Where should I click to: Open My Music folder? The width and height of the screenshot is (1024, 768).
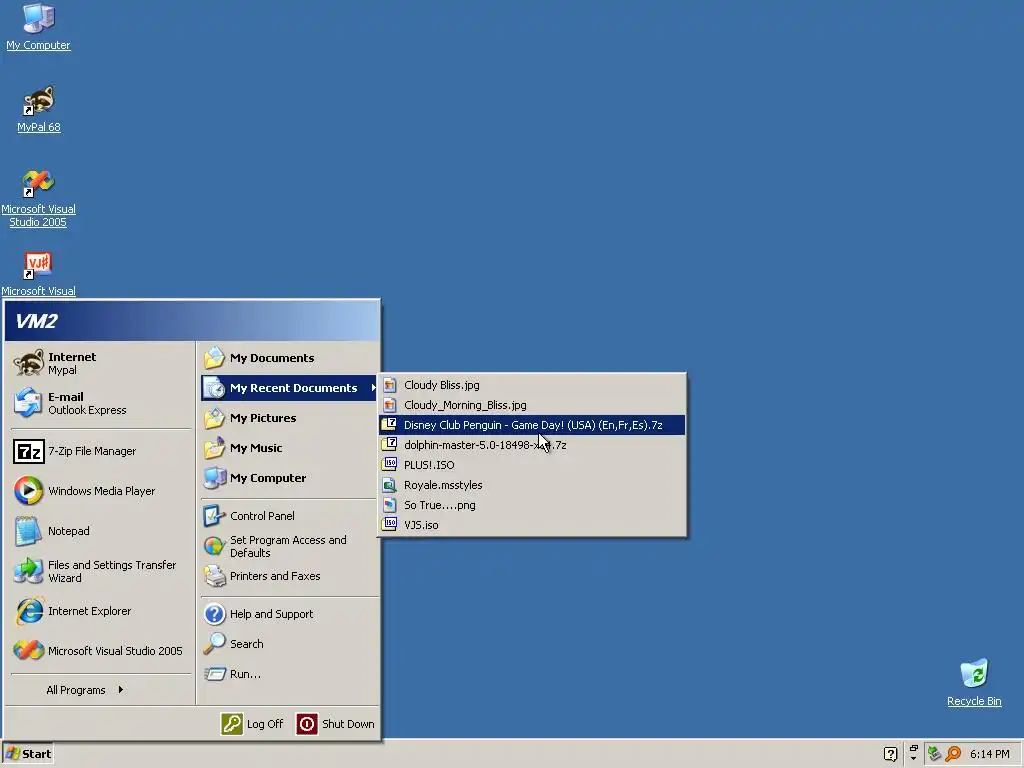[x=289, y=448]
